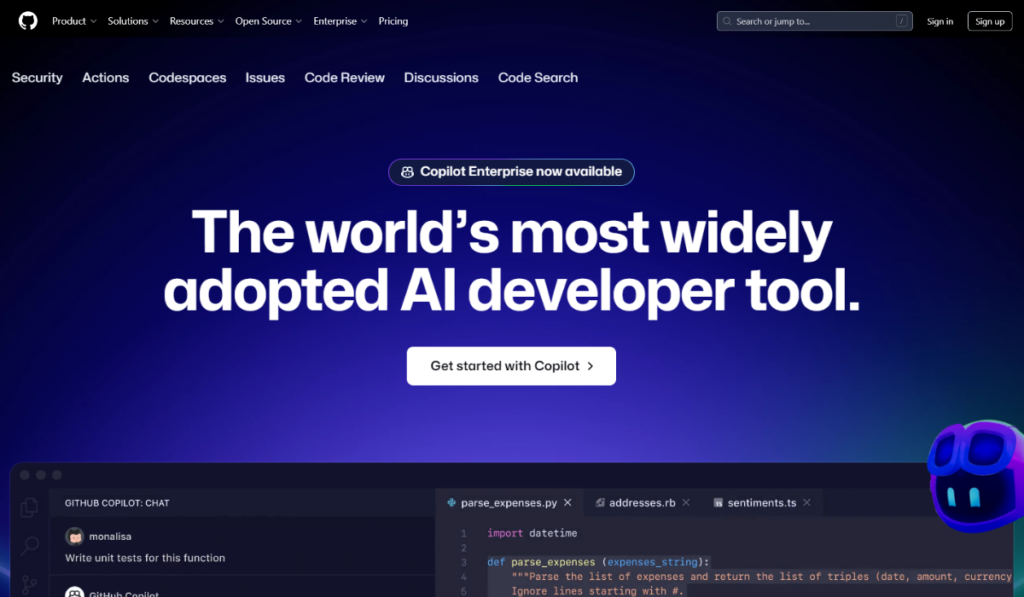
Task: Open the search icon in editor sidebar
Action: [x=29, y=545]
